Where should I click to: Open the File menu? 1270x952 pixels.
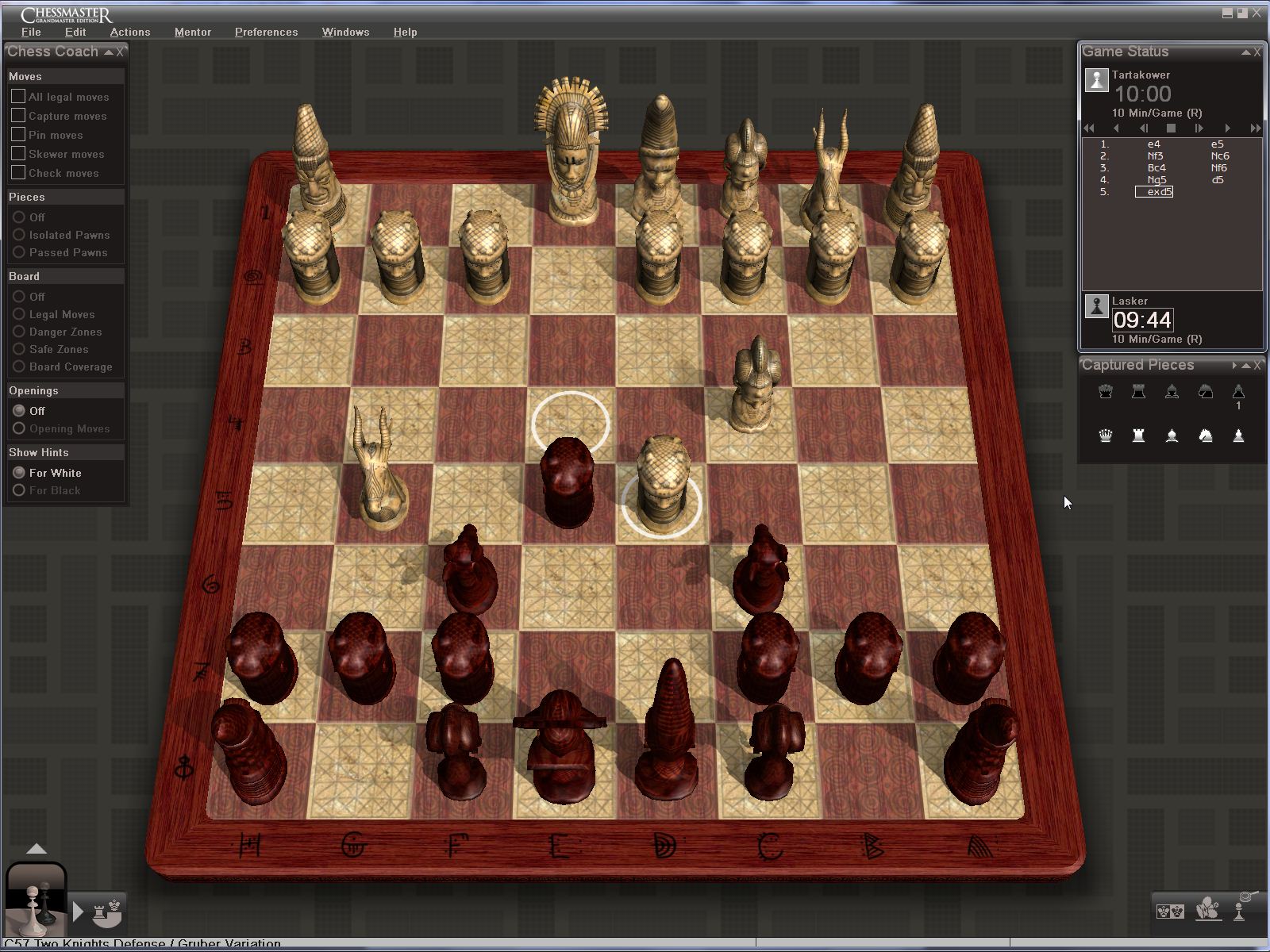[x=31, y=32]
